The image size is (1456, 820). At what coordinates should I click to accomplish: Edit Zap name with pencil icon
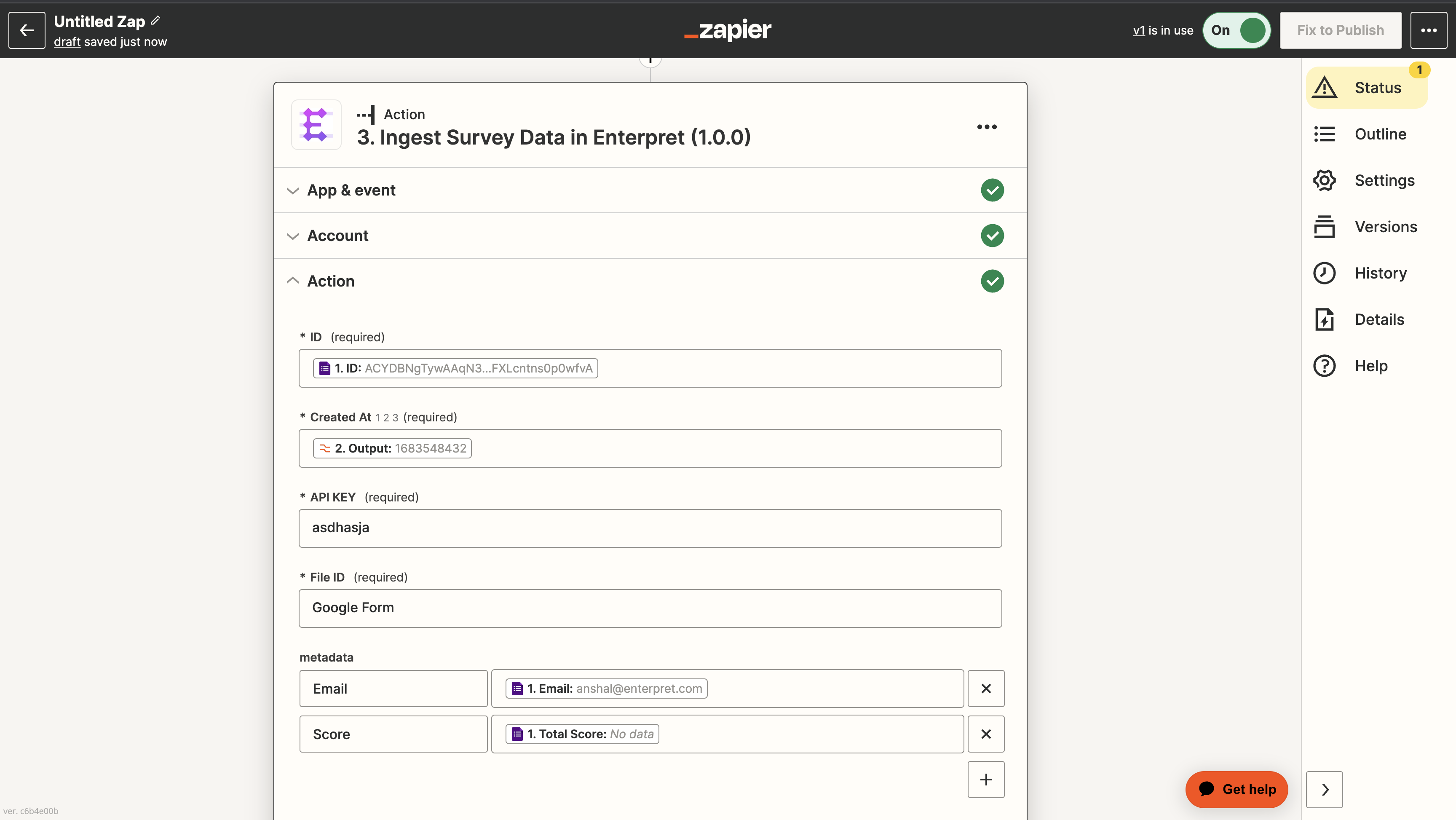pyautogui.click(x=156, y=20)
